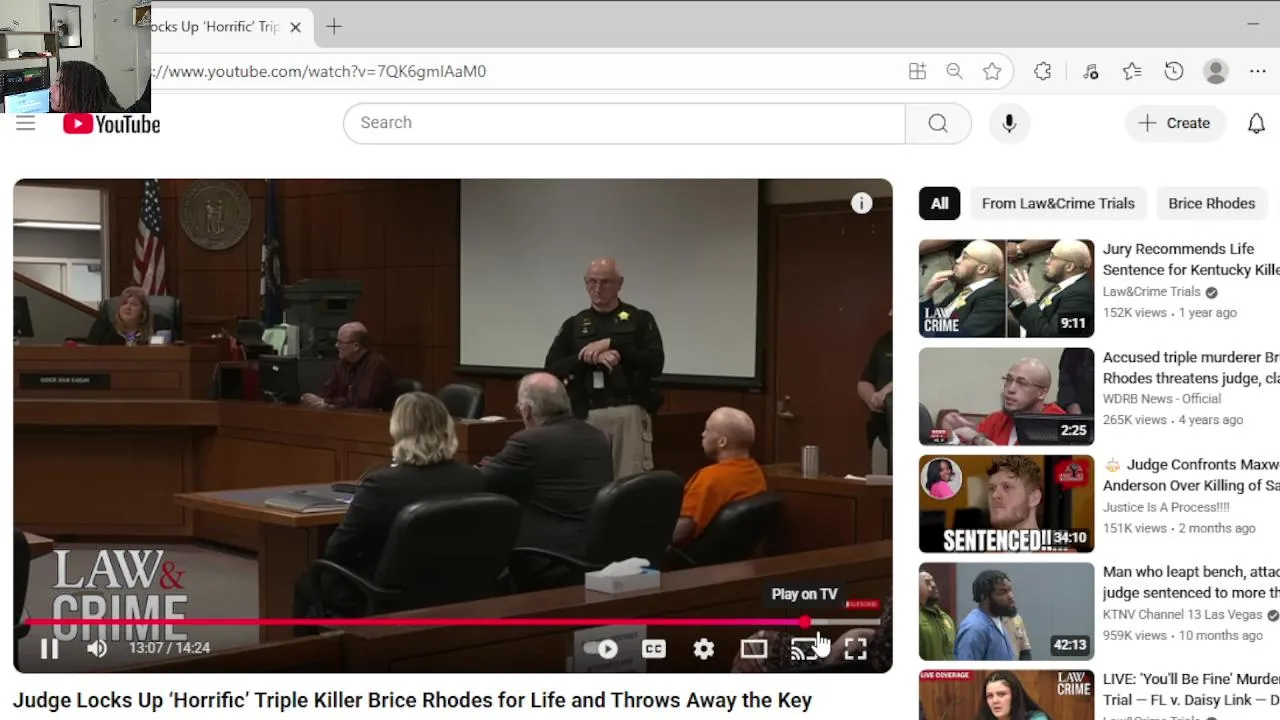Open the browser split screen icon
The image size is (1280, 720).
[917, 71]
